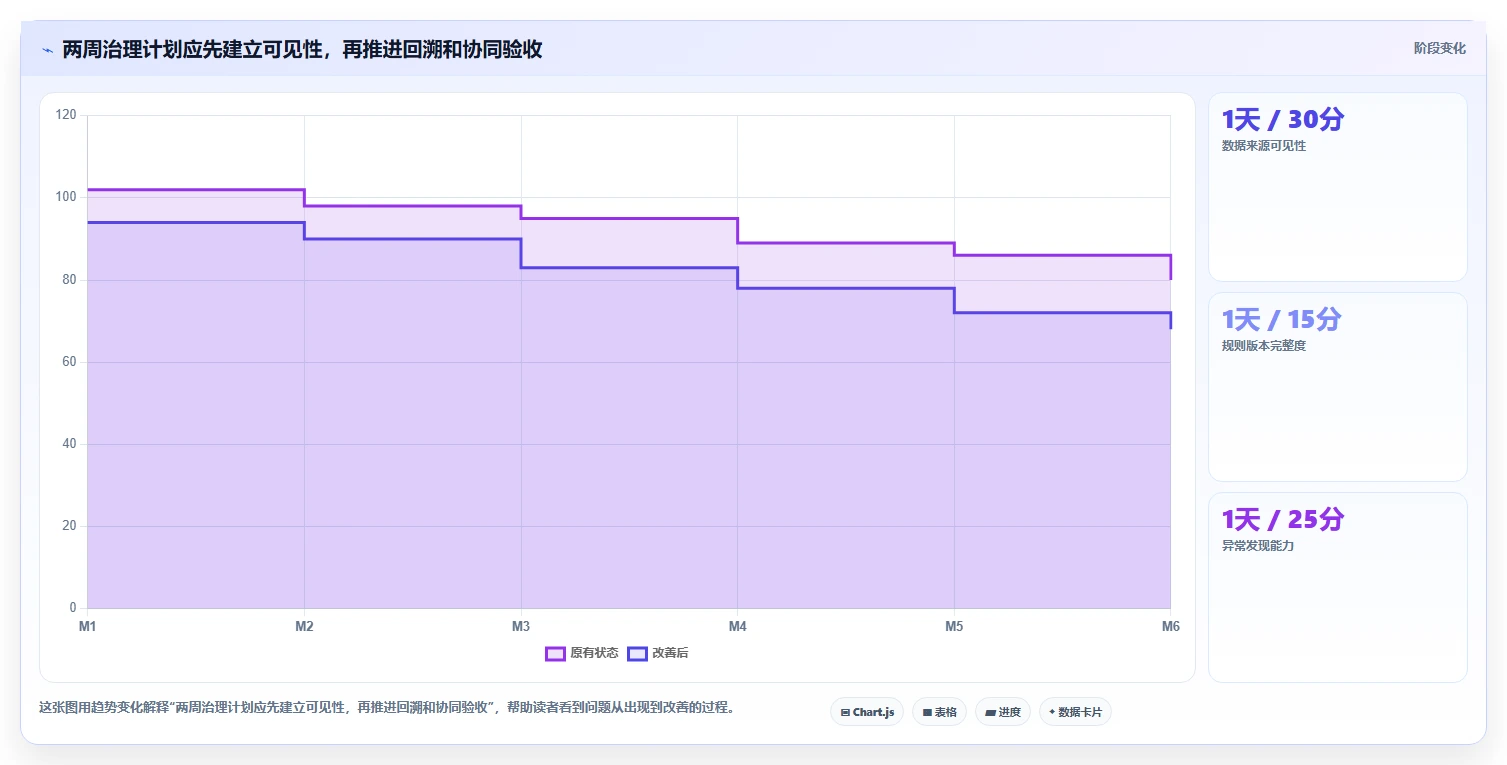Open the 数据来源可见性 card

(x=1337, y=187)
